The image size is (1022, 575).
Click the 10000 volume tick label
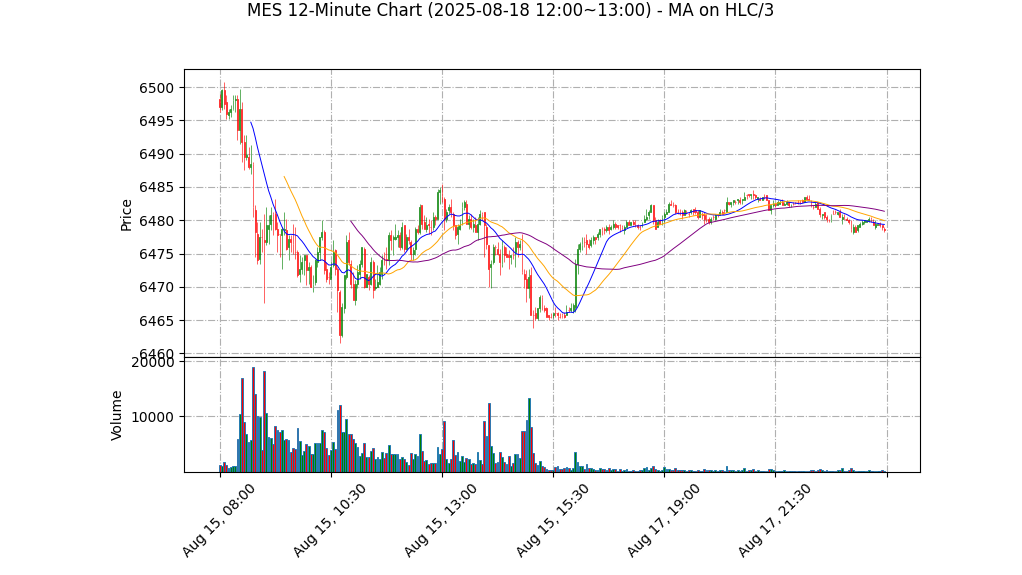pyautogui.click(x=153, y=417)
